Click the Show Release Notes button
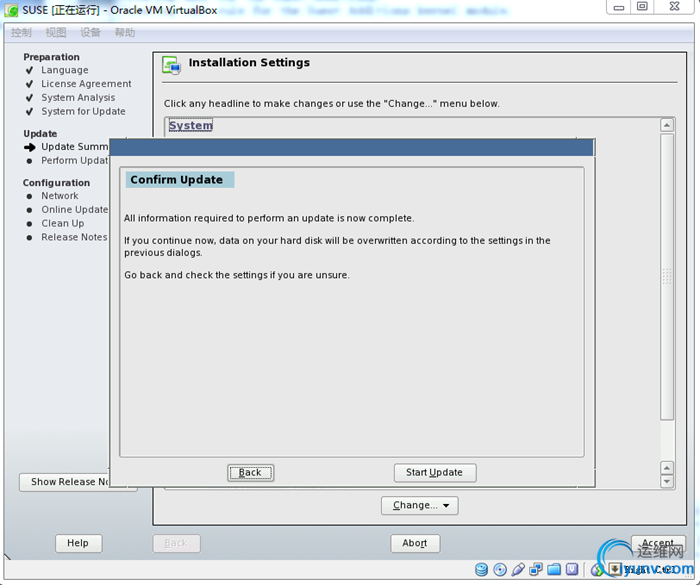The width and height of the screenshot is (700, 585). (x=64, y=482)
